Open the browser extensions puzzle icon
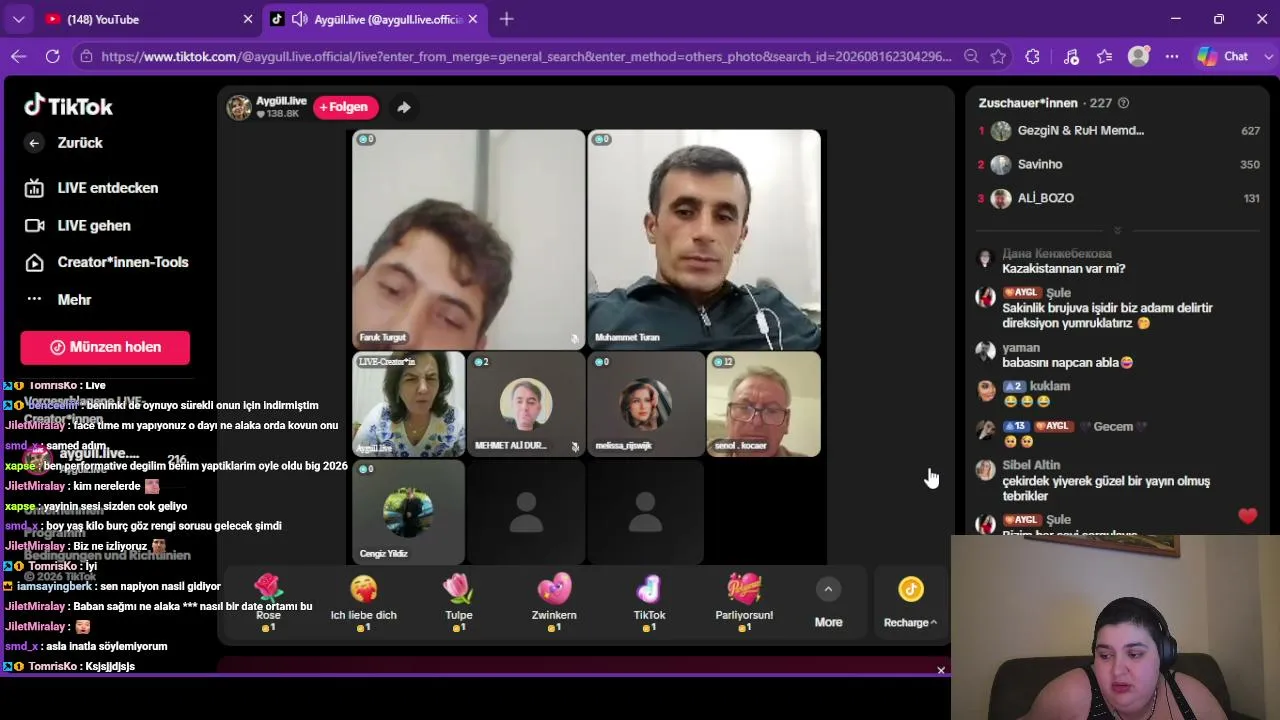Image resolution: width=1280 pixels, height=720 pixels. 1033,57
